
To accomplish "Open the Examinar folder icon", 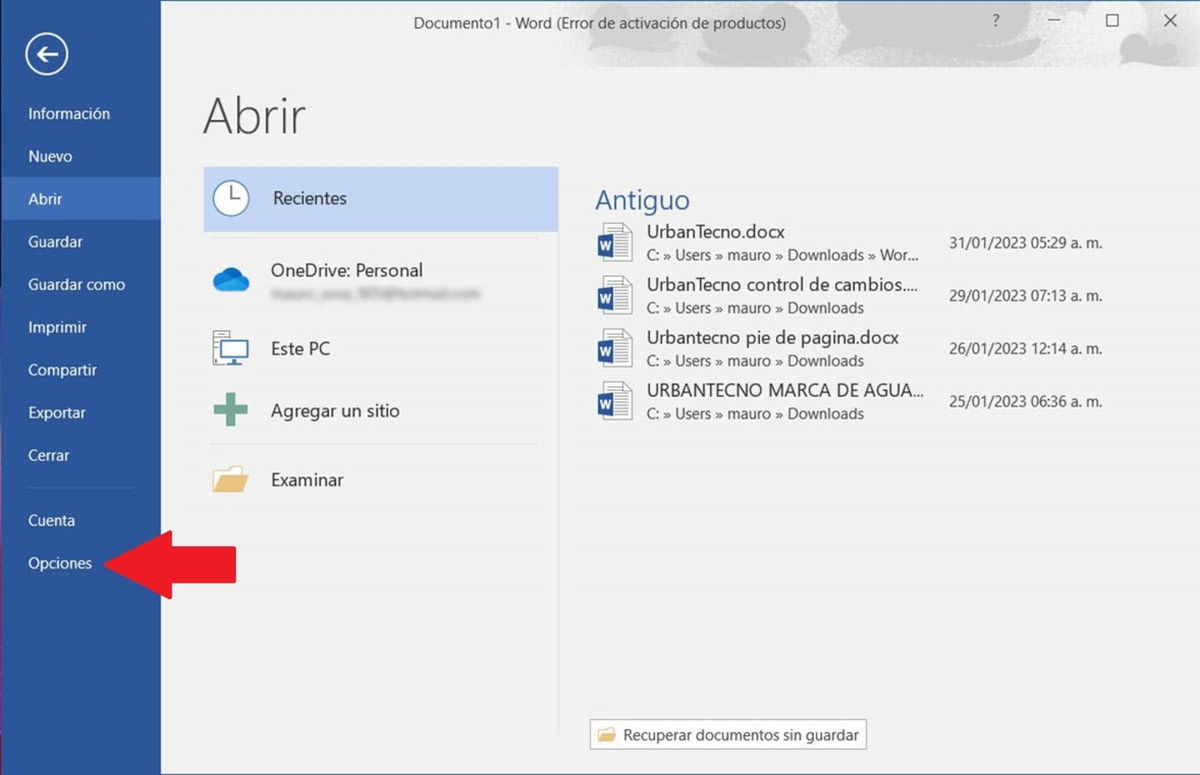I will pyautogui.click(x=231, y=478).
